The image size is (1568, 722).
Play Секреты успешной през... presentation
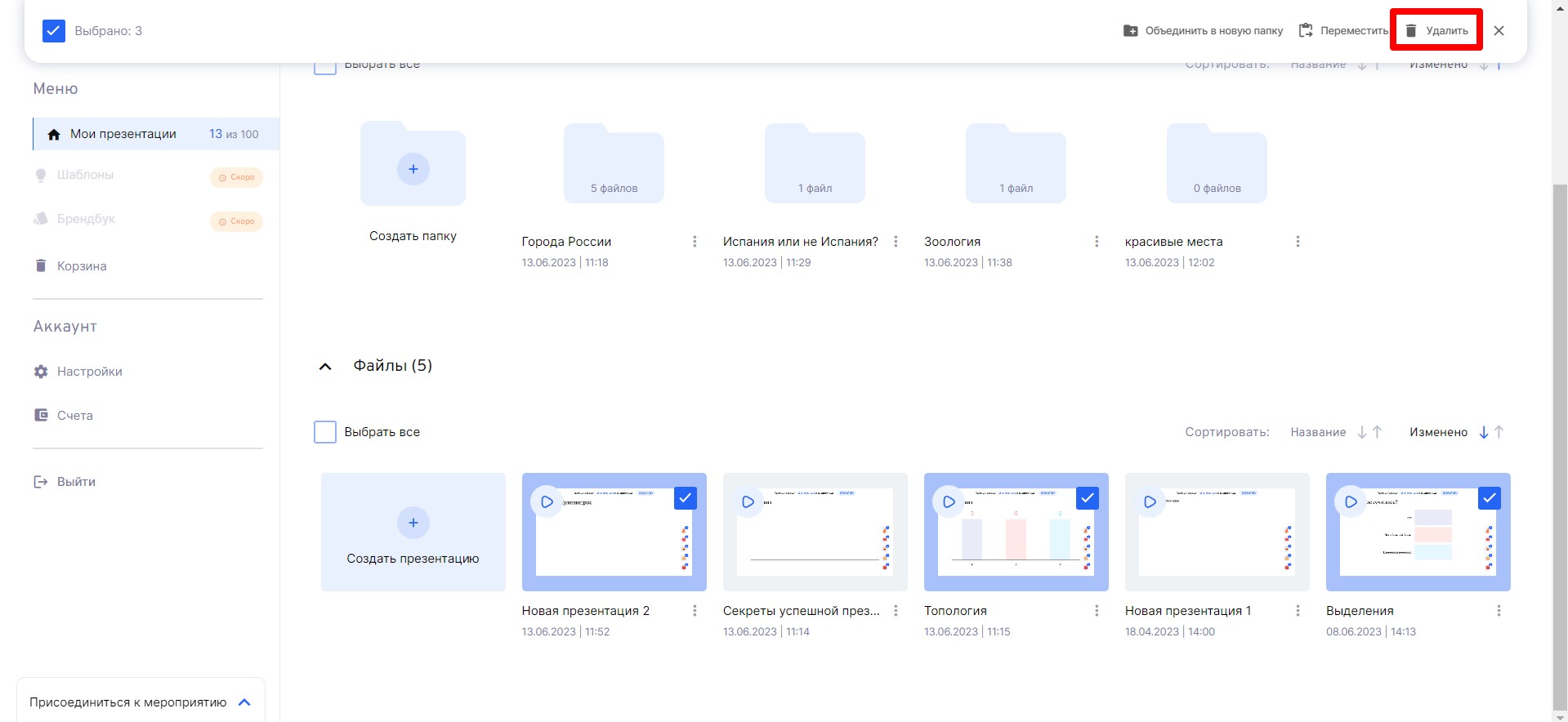(748, 502)
